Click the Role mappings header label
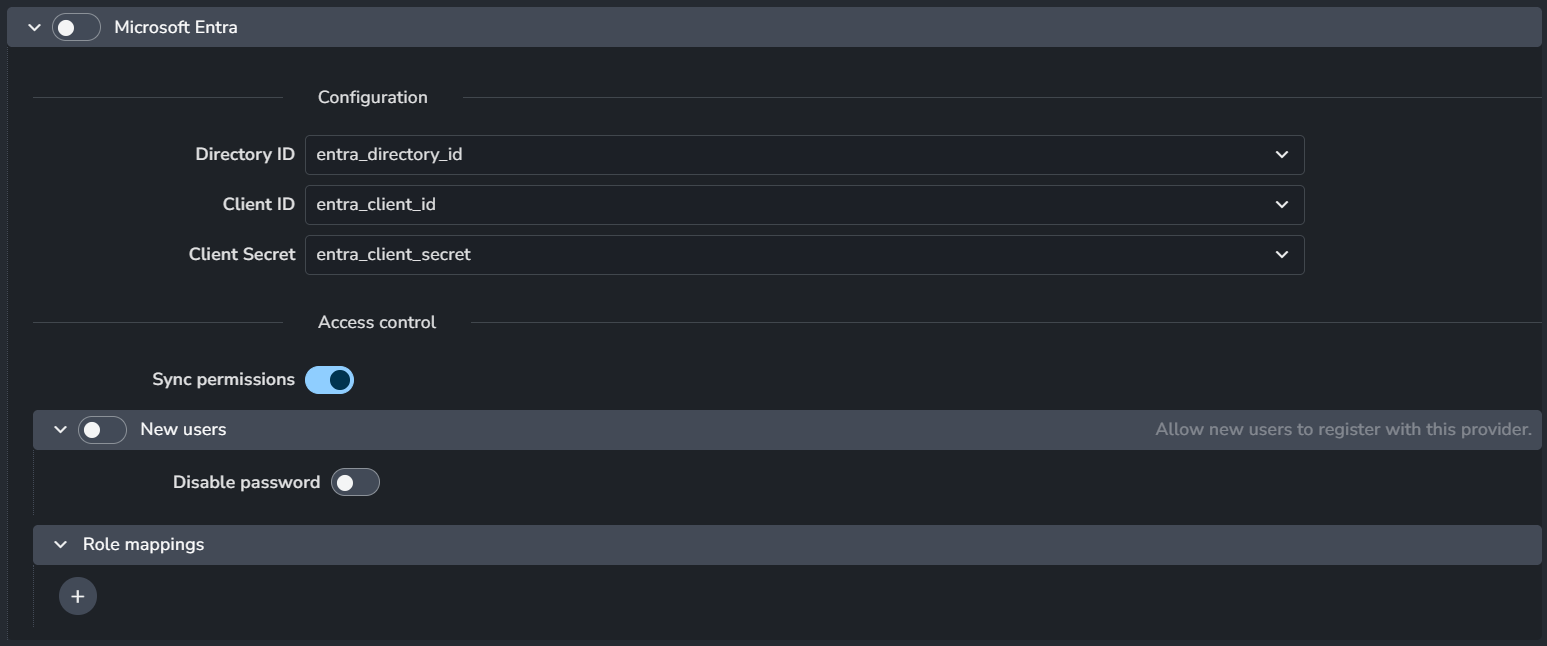The width and height of the screenshot is (1547, 646). [144, 545]
